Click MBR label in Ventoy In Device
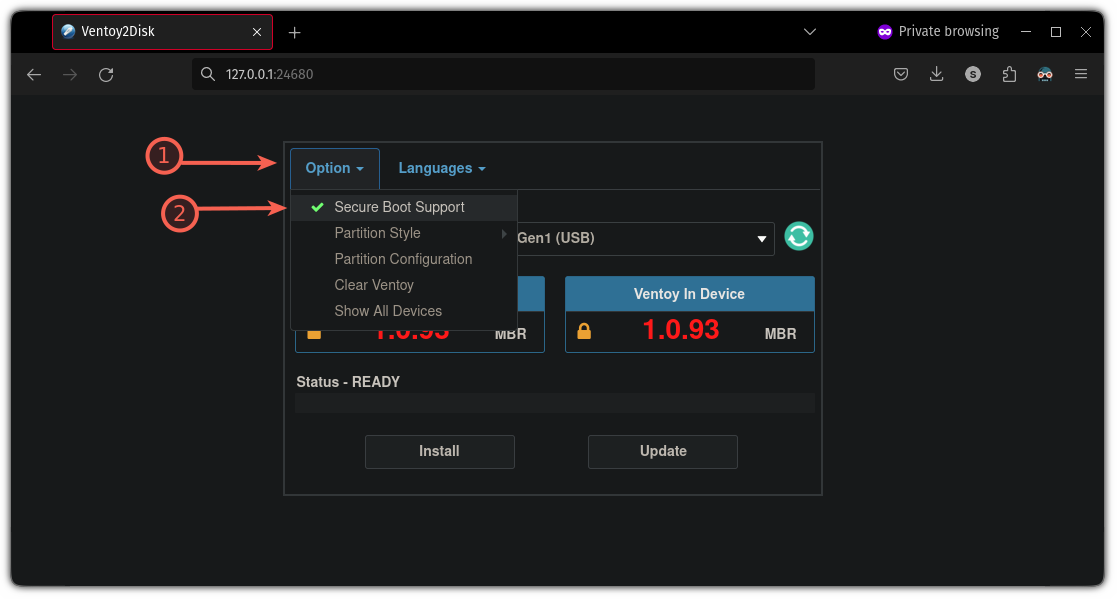This screenshot has height=599, width=1117. 780,334
